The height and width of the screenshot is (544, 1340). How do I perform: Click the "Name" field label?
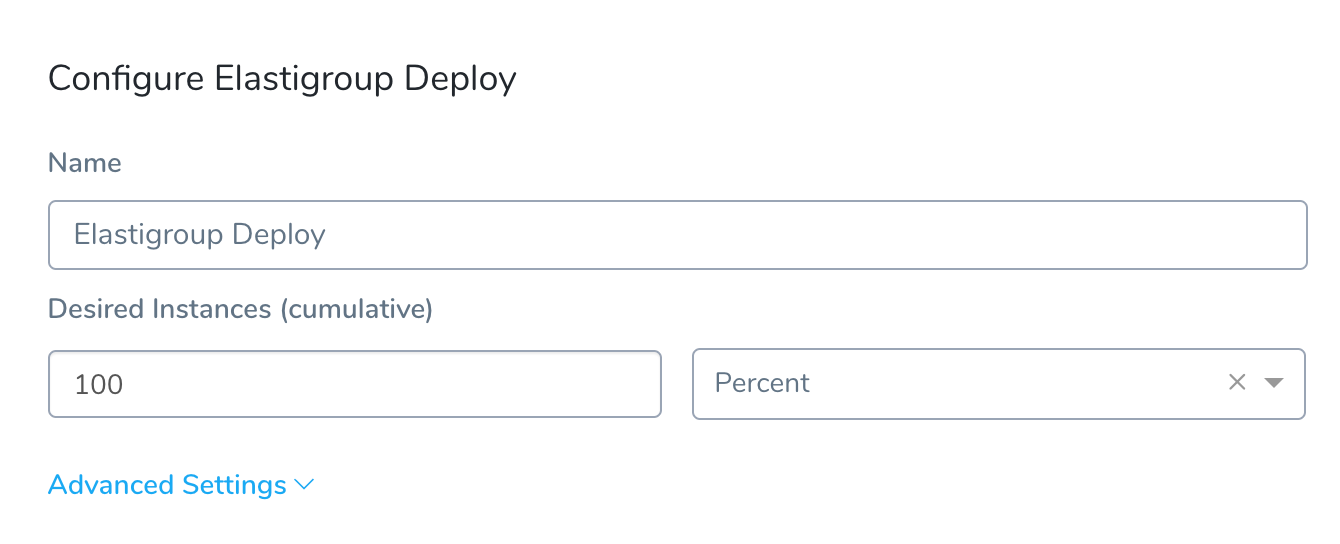pos(85,163)
